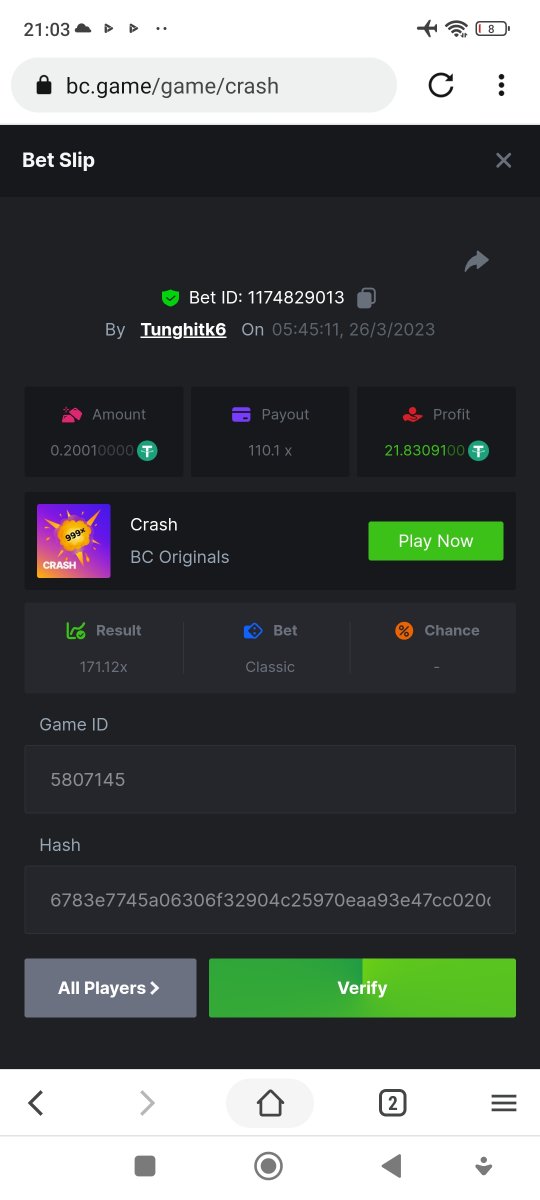Expand All Players list
This screenshot has height=1200, width=540.
110,988
